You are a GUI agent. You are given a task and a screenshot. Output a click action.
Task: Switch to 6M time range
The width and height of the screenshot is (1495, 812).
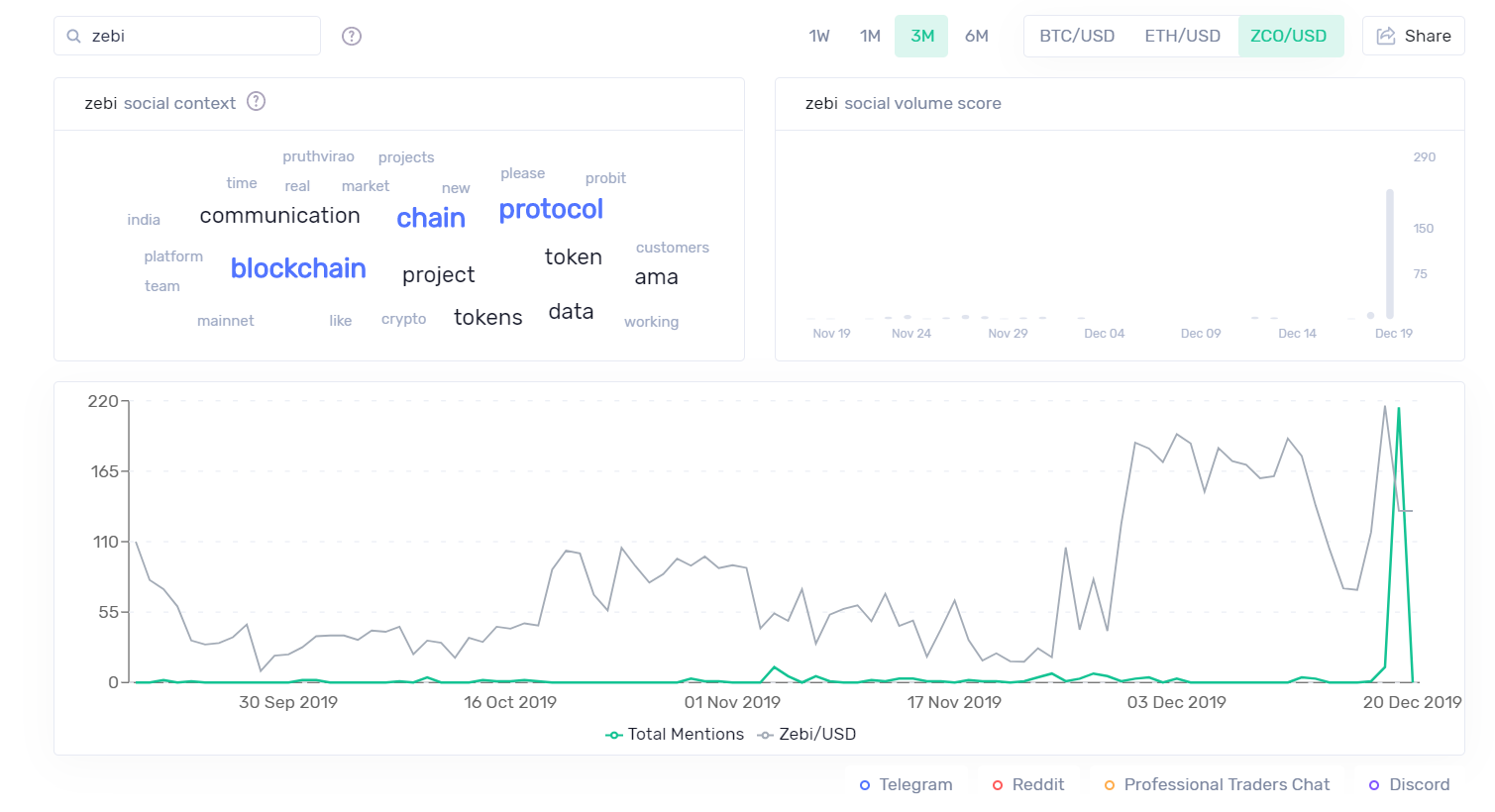click(x=977, y=36)
